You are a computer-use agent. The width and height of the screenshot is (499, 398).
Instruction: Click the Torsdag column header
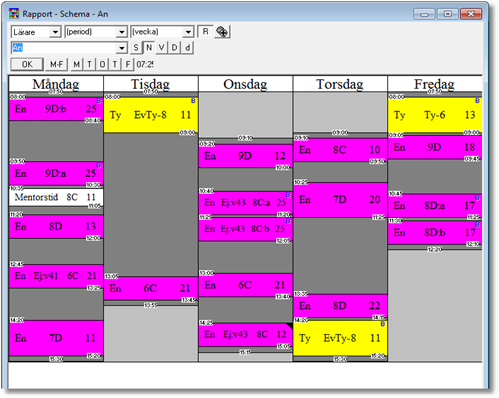click(x=340, y=84)
